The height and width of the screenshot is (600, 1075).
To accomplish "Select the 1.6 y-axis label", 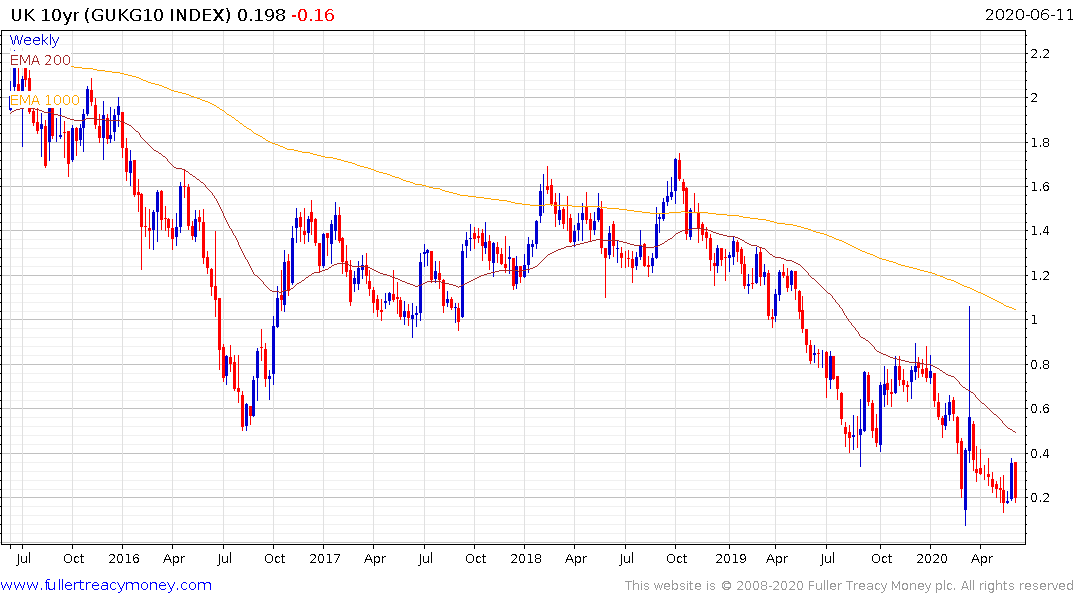I will (1040, 187).
